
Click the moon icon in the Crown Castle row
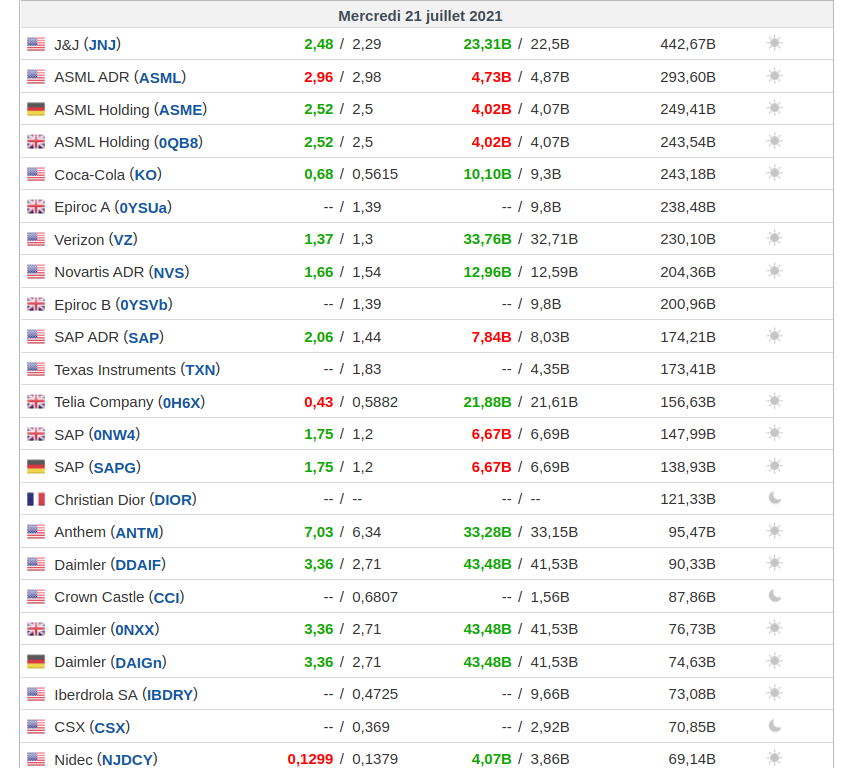click(x=774, y=596)
